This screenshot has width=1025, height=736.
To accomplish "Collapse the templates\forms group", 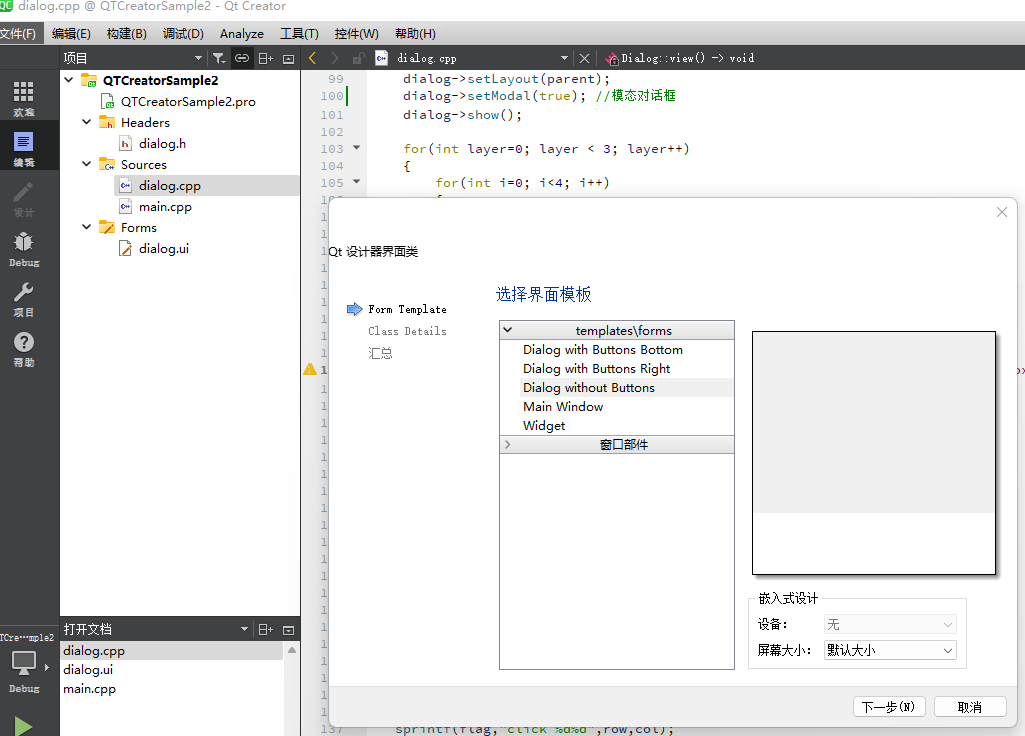I will coord(508,330).
